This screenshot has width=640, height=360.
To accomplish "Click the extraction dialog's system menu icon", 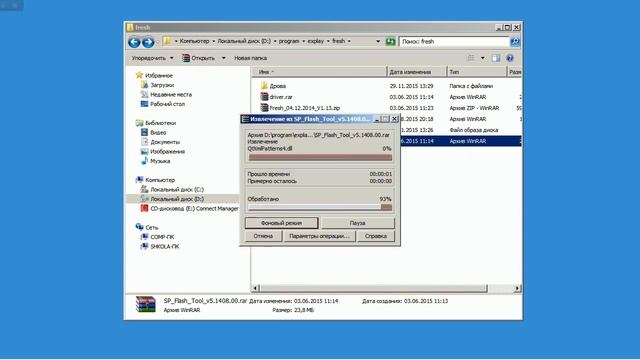I will click(x=245, y=119).
